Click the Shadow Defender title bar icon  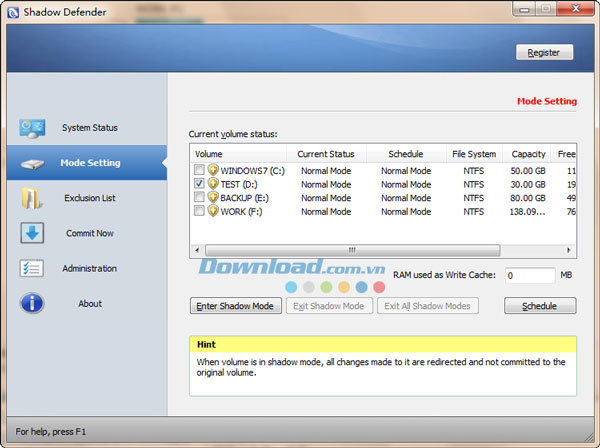[x=13, y=13]
